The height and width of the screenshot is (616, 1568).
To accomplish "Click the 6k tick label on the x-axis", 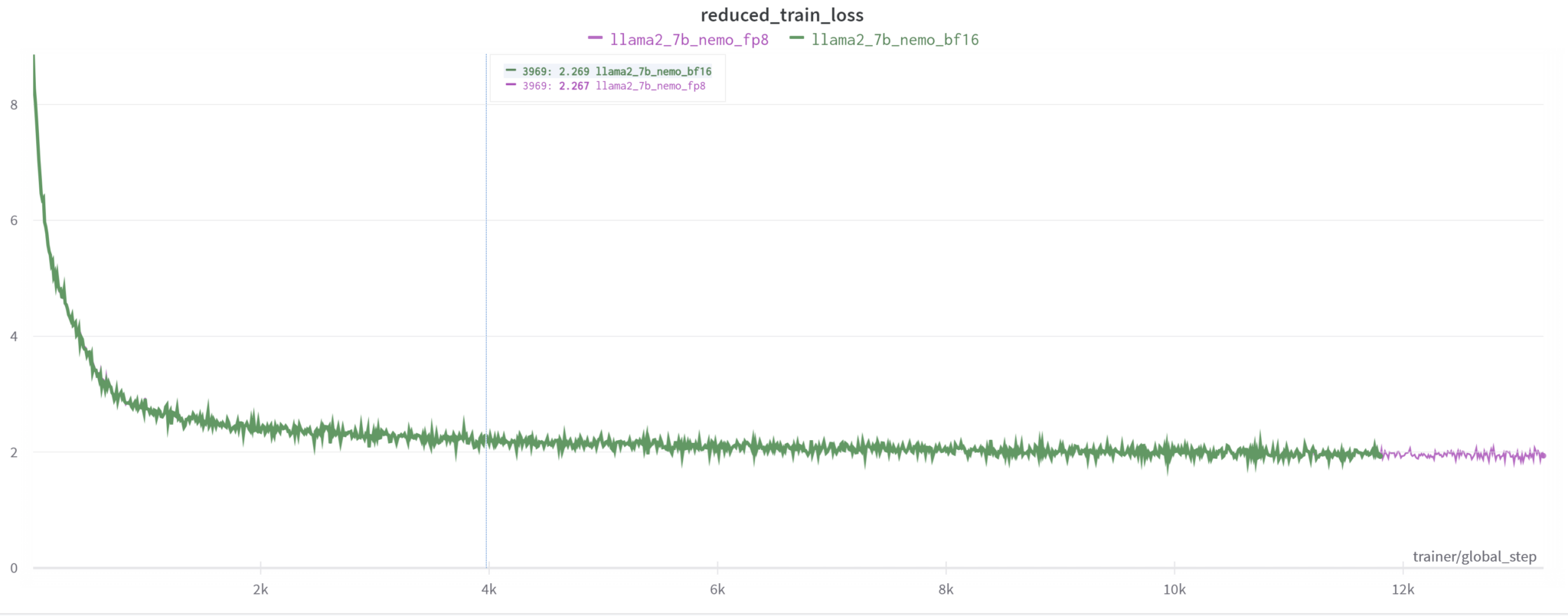I will click(717, 589).
